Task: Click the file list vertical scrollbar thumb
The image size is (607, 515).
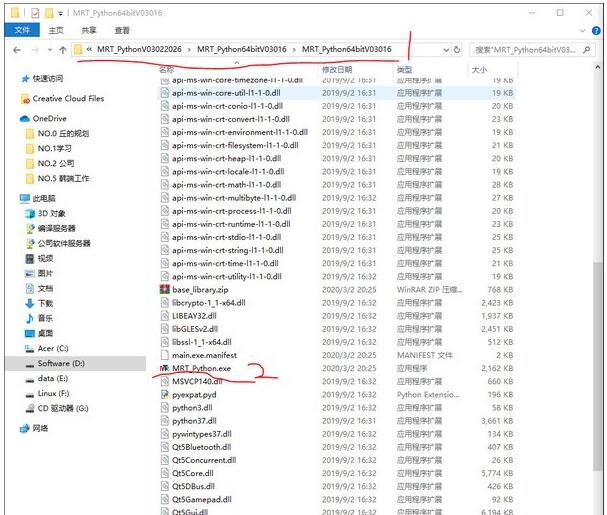Action: [597, 367]
